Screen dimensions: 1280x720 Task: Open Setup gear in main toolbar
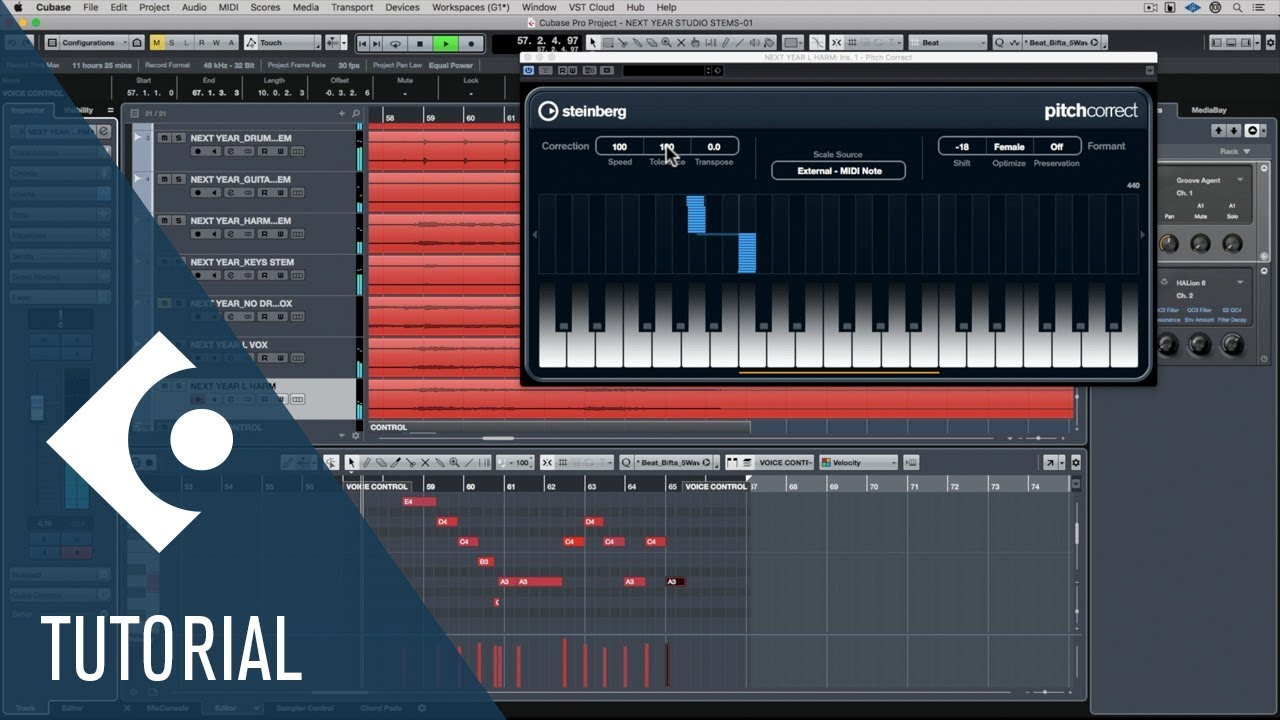click(x=1270, y=43)
